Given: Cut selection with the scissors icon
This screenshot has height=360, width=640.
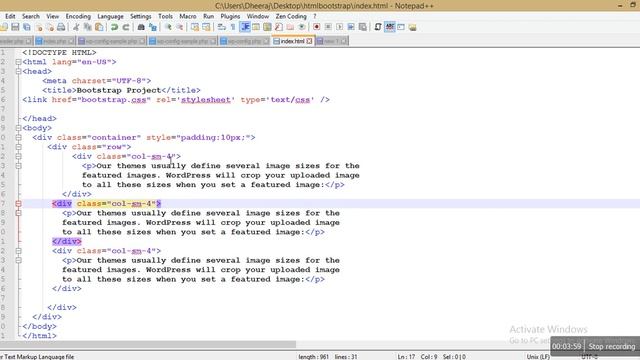Looking at the screenshot, I should (76, 27).
